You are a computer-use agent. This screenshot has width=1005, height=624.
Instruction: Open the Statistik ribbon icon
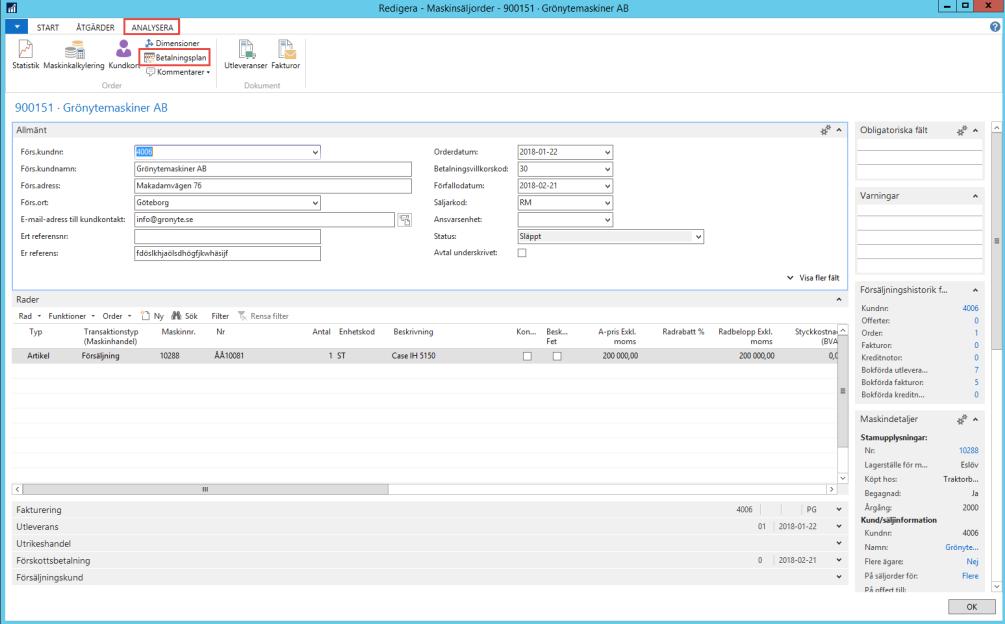click(26, 54)
